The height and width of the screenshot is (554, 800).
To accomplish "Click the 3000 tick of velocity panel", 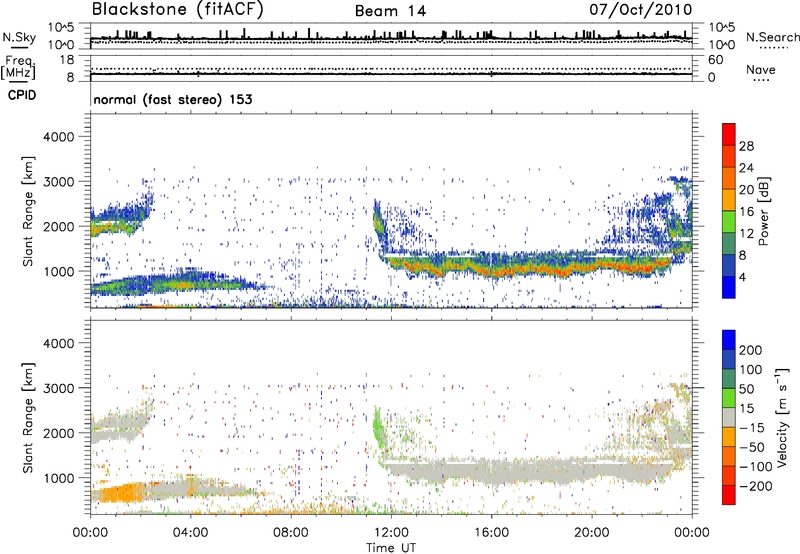I will [58, 388].
